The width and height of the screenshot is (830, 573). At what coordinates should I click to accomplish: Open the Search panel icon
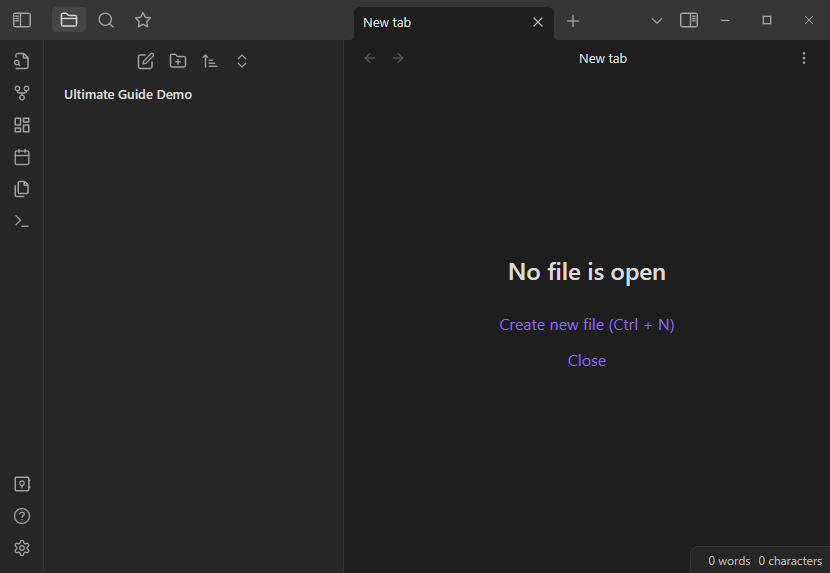tap(106, 20)
